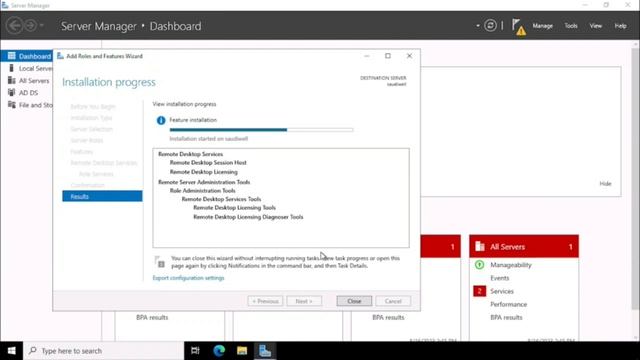Click the Previous button in wizard

[265, 301]
